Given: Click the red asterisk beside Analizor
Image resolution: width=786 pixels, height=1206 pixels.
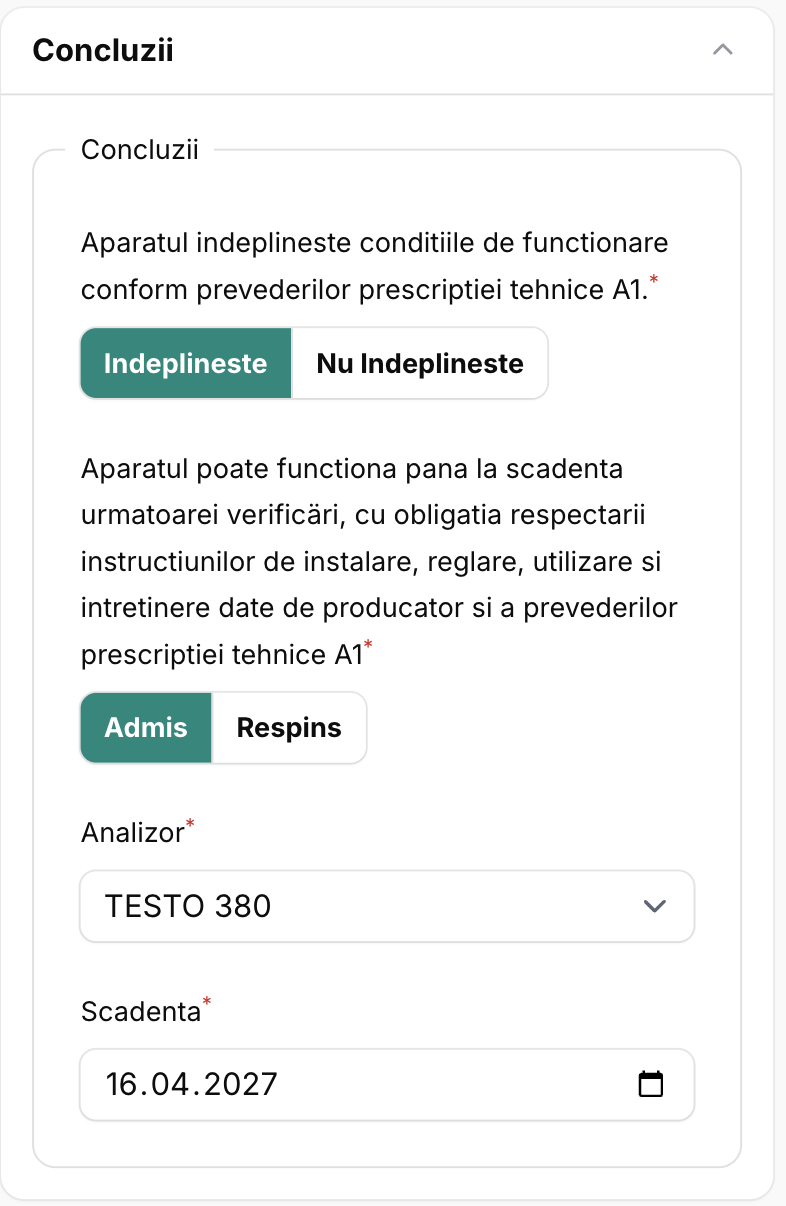Looking at the screenshot, I should pos(190,823).
